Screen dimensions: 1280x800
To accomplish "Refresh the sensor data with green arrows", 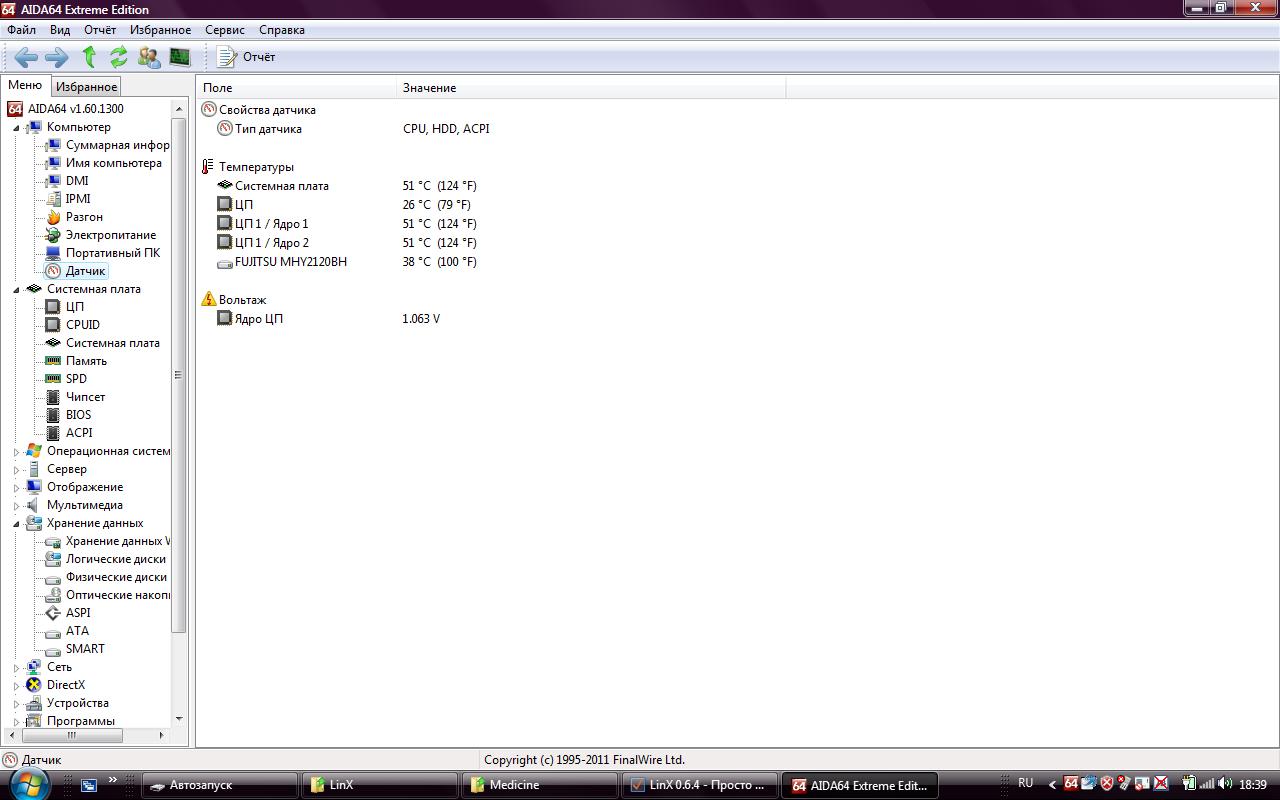I will click(119, 57).
